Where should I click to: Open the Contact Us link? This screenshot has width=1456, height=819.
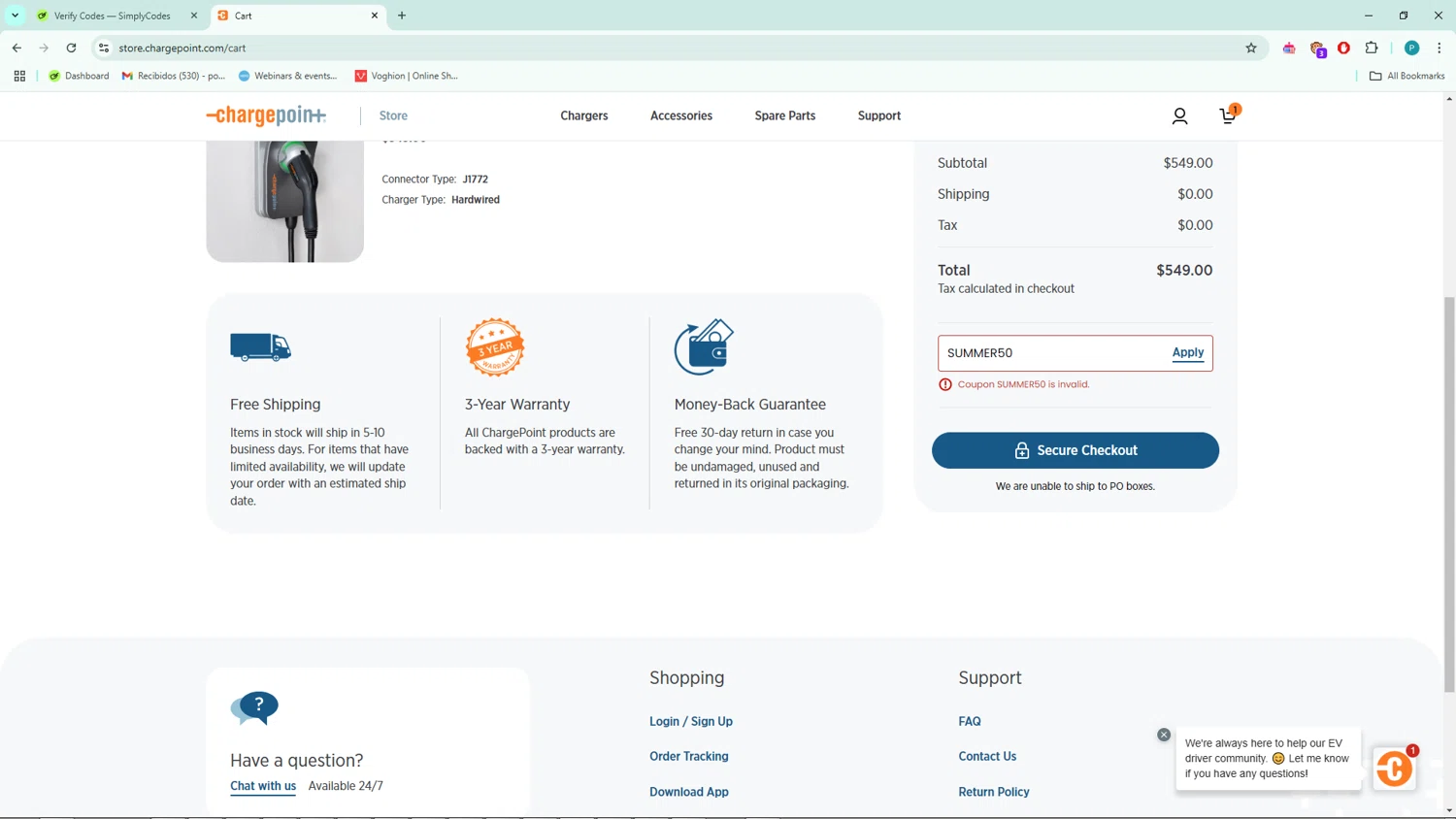(x=987, y=756)
